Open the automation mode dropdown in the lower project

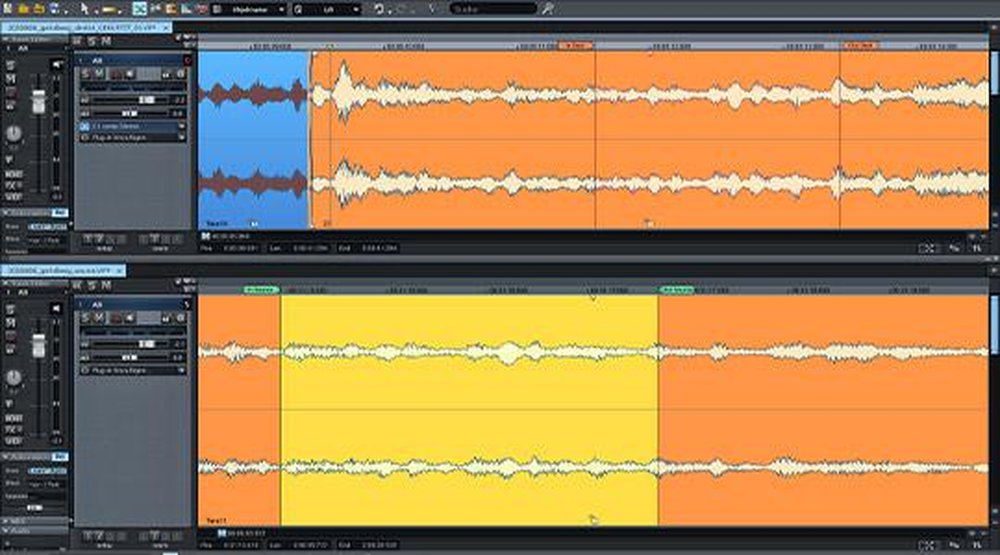click(x=47, y=471)
